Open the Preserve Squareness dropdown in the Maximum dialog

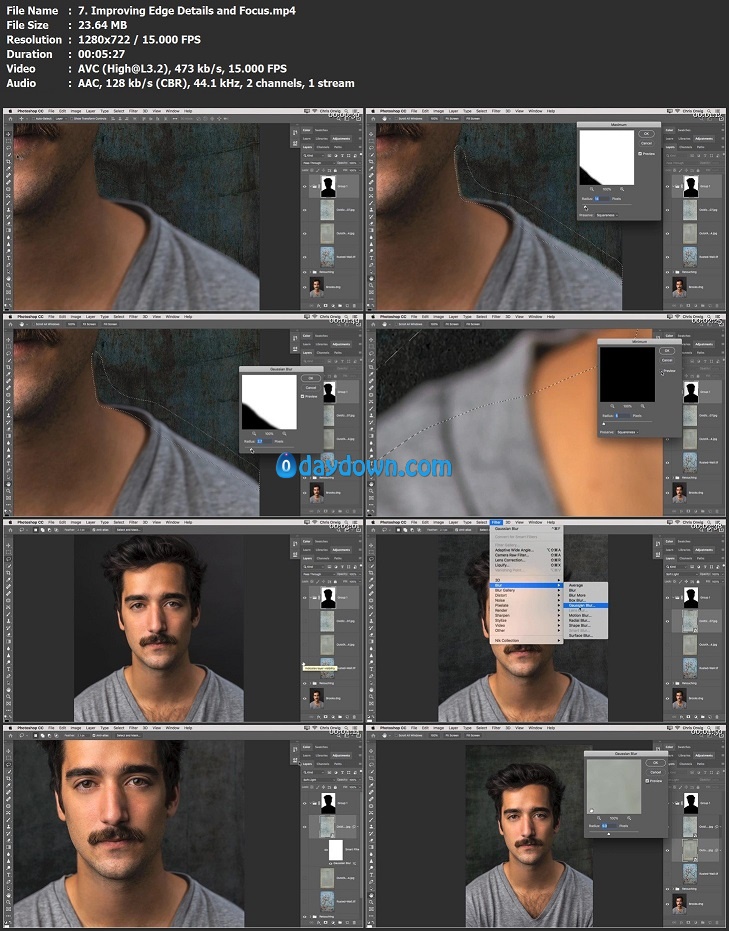pos(607,214)
